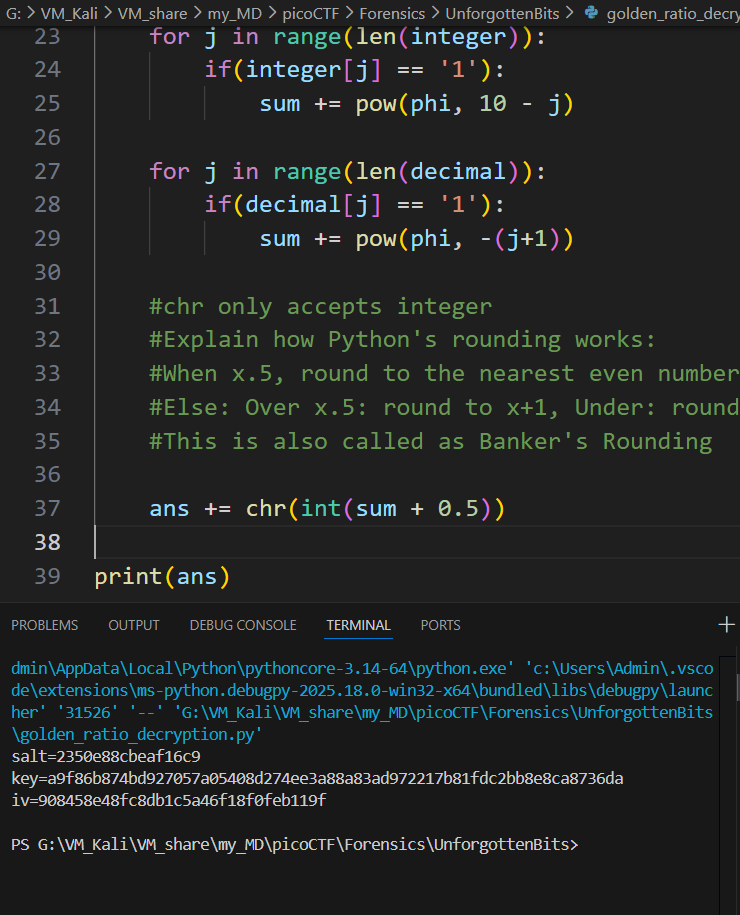Click the new terminal plus icon
Image resolution: width=740 pixels, height=915 pixels.
click(x=727, y=624)
